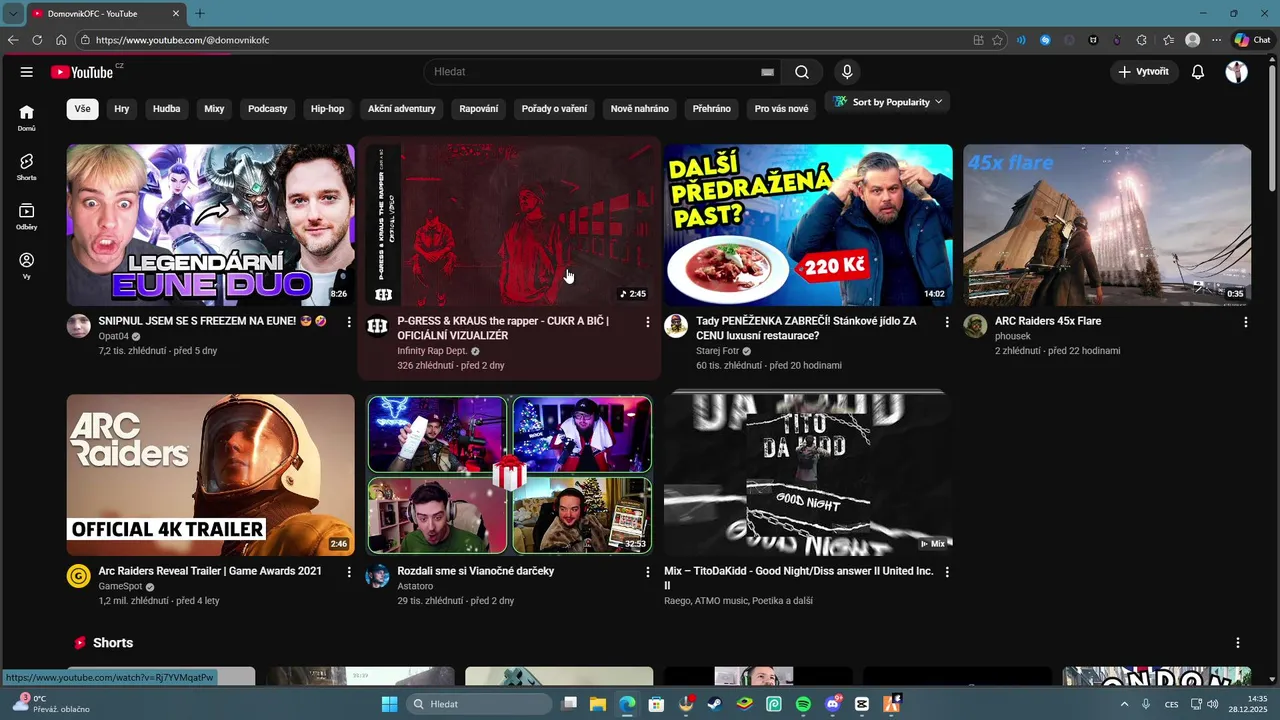Screen dimensions: 1280x720
Task: Click the search magnifier button
Action: (802, 72)
